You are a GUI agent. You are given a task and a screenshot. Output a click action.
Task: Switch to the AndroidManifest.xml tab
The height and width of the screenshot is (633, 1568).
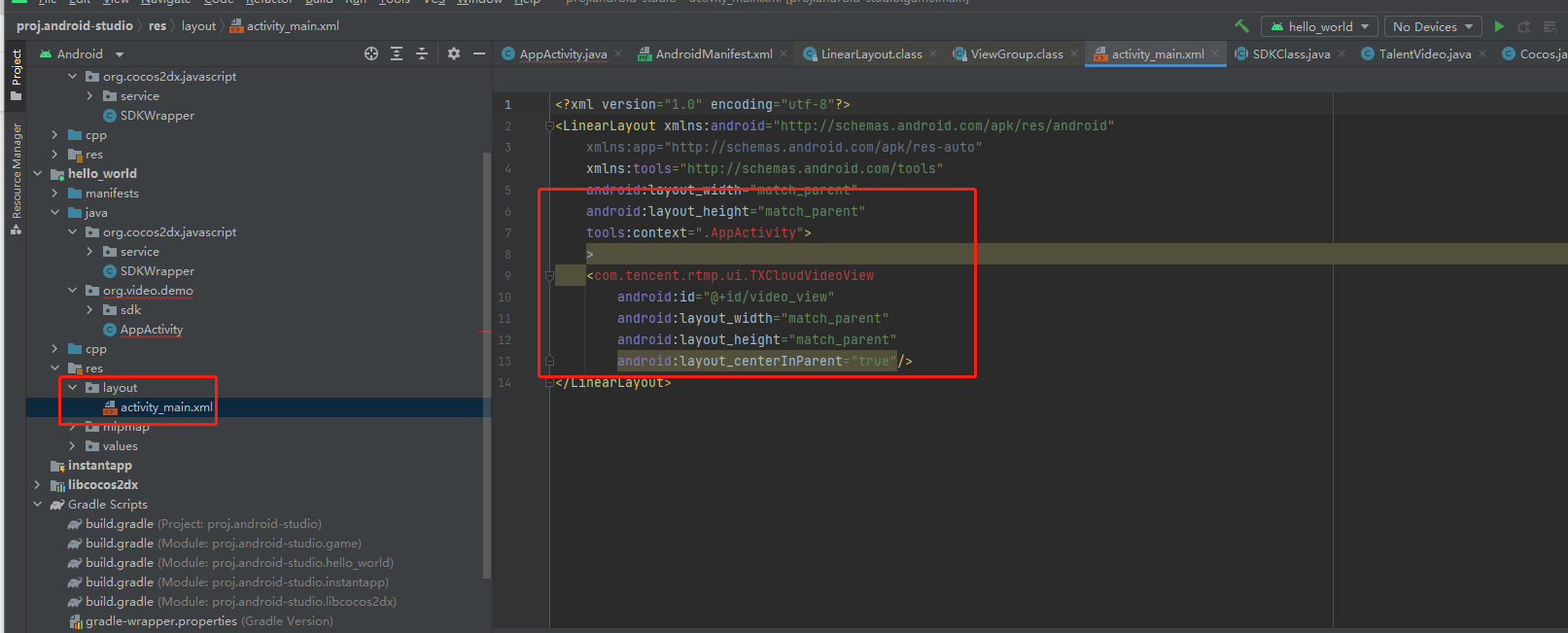(x=714, y=54)
